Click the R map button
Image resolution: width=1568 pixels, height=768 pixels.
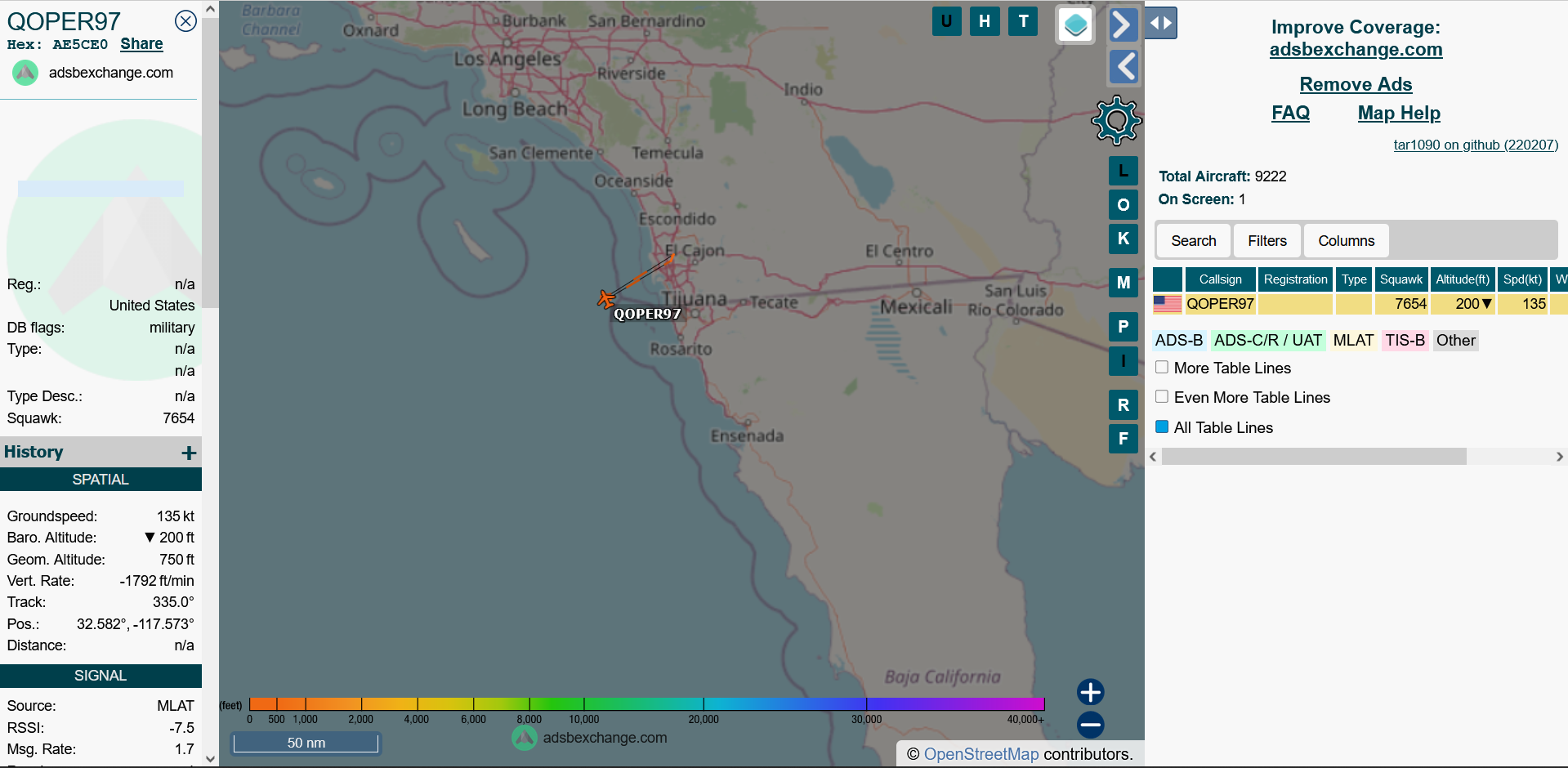tap(1124, 404)
